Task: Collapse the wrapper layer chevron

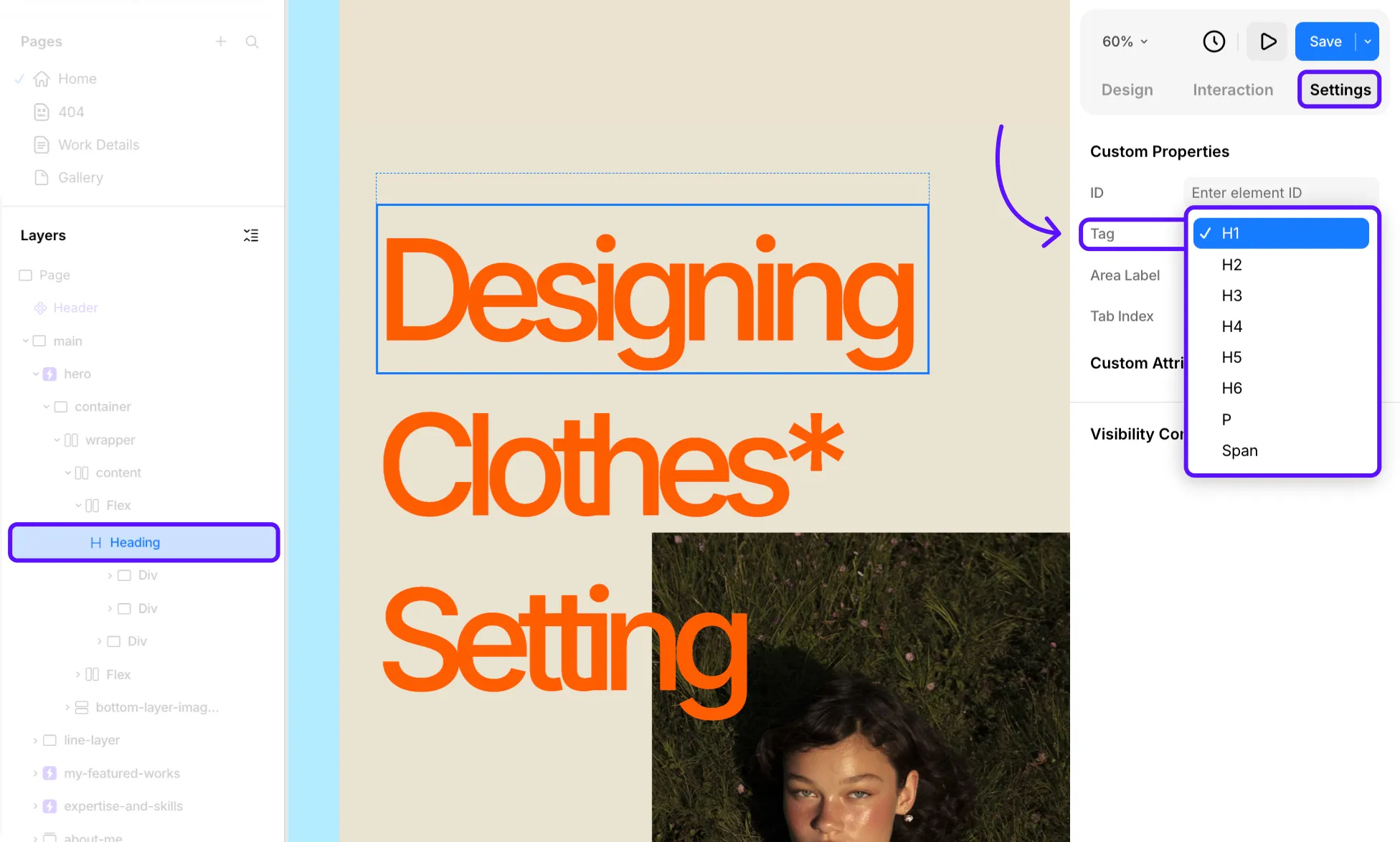Action: pyautogui.click(x=57, y=440)
